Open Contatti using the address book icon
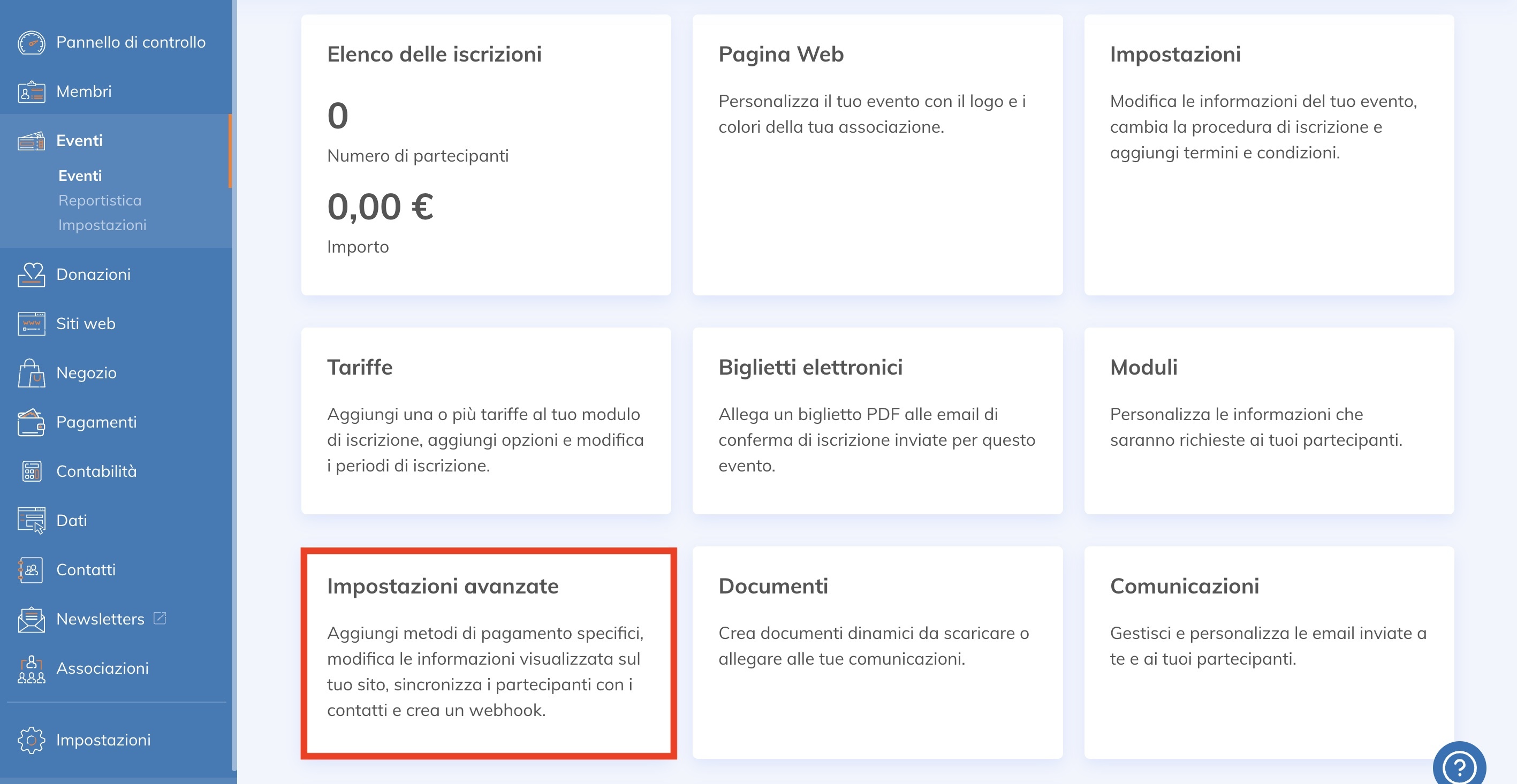 pyautogui.click(x=31, y=569)
